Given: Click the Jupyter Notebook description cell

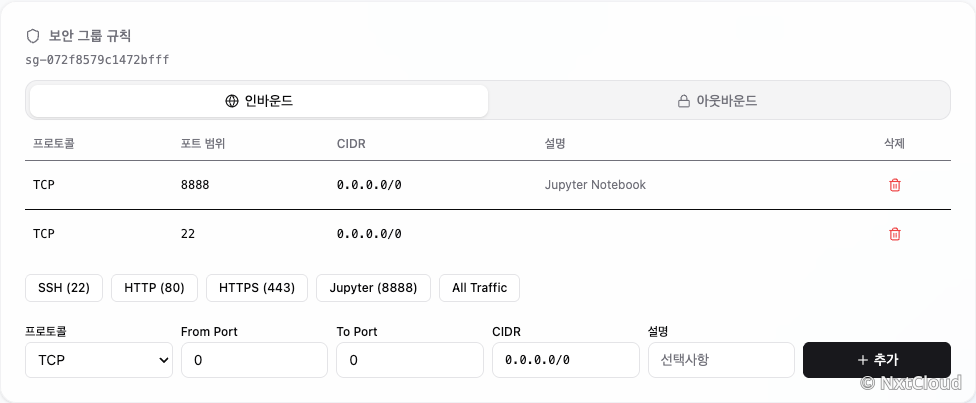Looking at the screenshot, I should coord(595,185).
